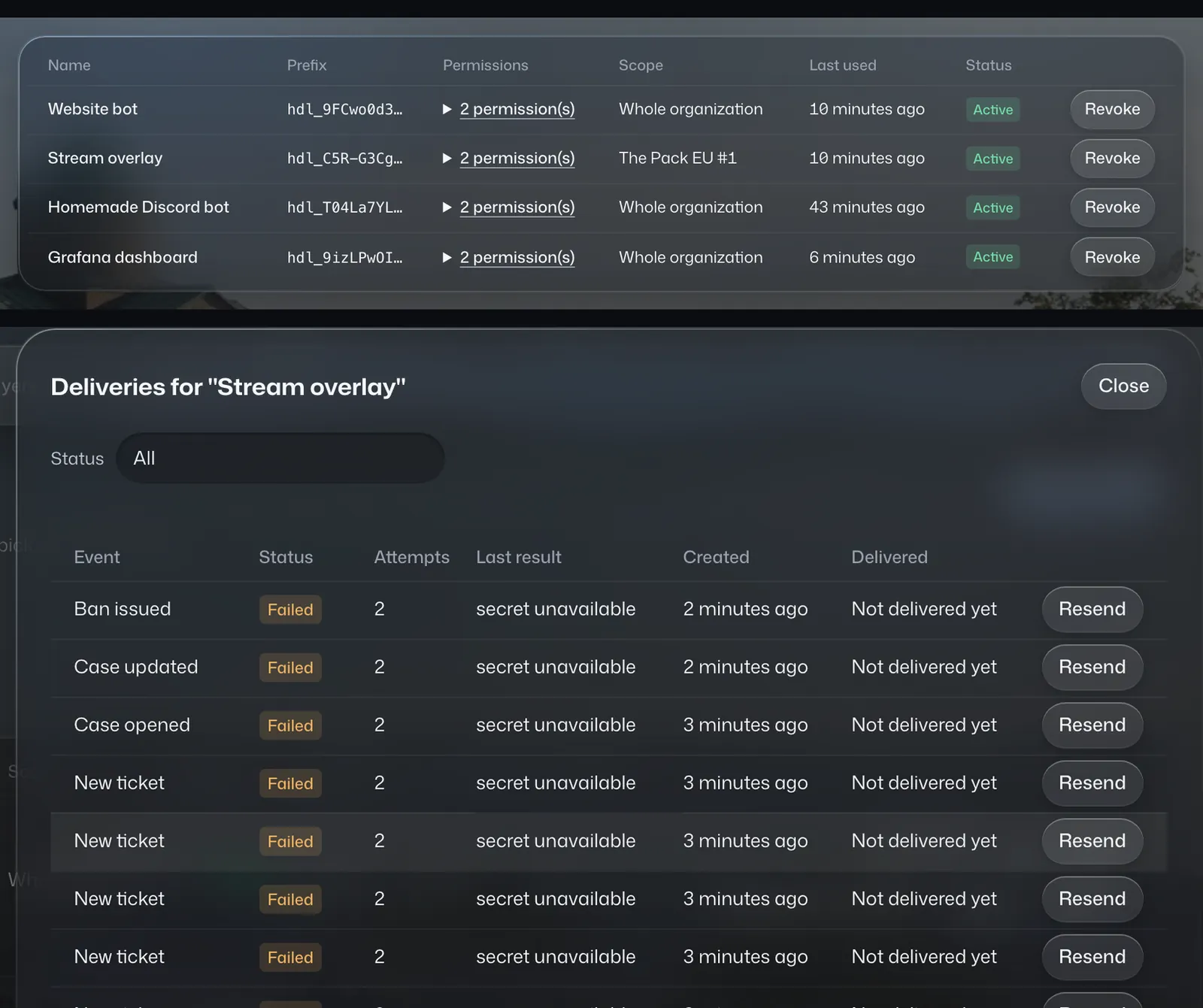The height and width of the screenshot is (1008, 1203).
Task: Revoke the Grafana dashboard key
Action: (1112, 257)
